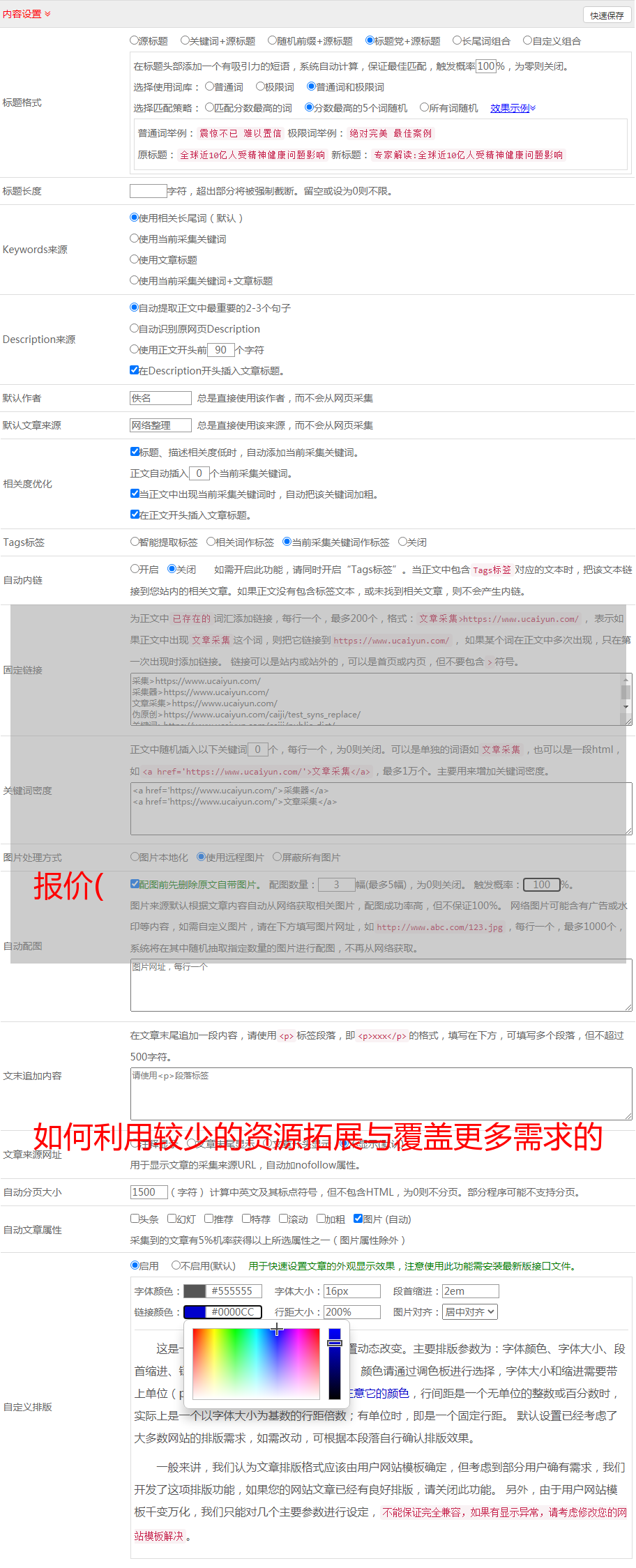This screenshot has width=636, height=1568.
Task: Edit 行距大小 field showing 200%
Action: 352,1312
